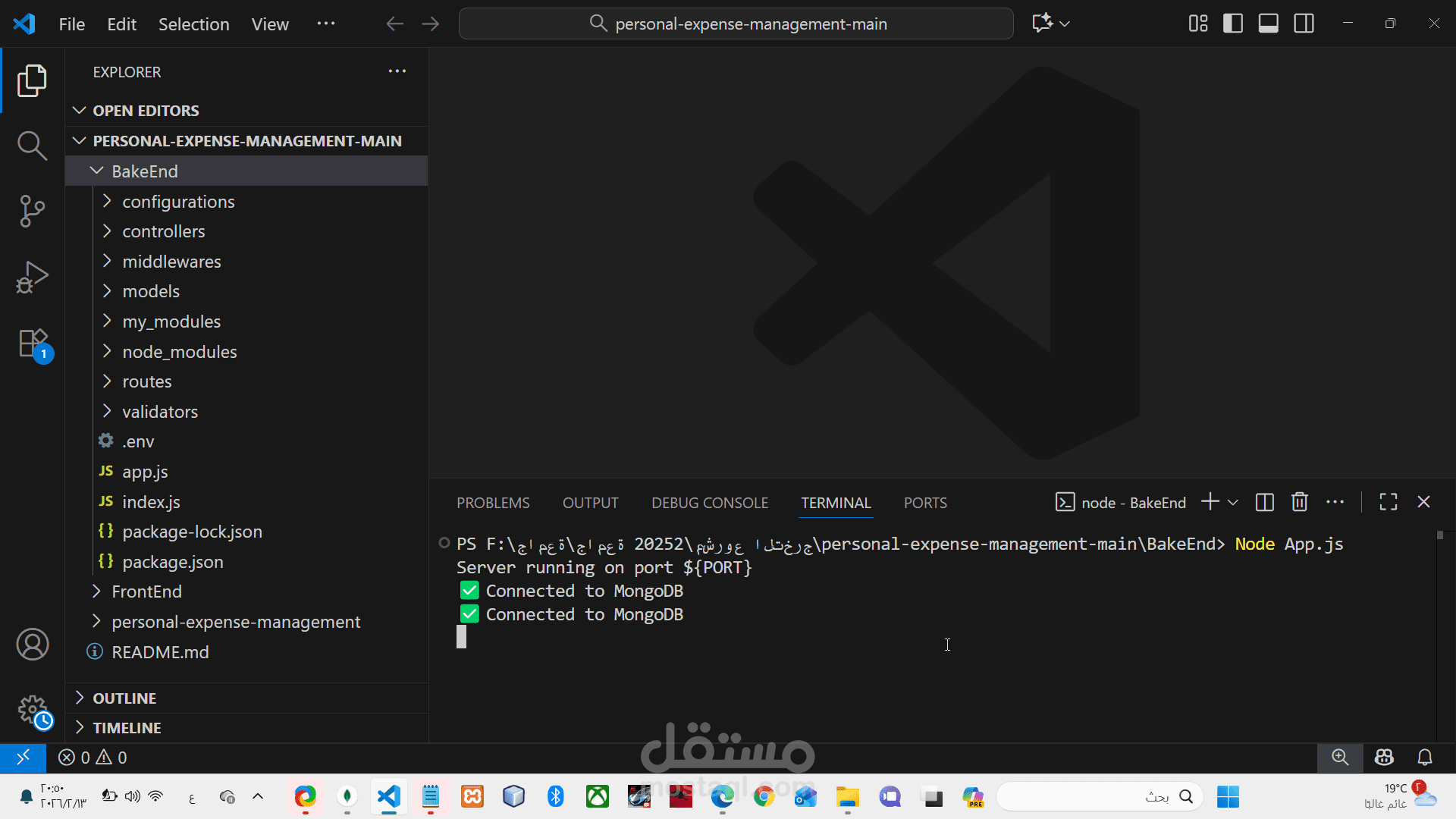1456x819 pixels.
Task: Click the errors and warnings status indicator
Action: pyautogui.click(x=93, y=758)
